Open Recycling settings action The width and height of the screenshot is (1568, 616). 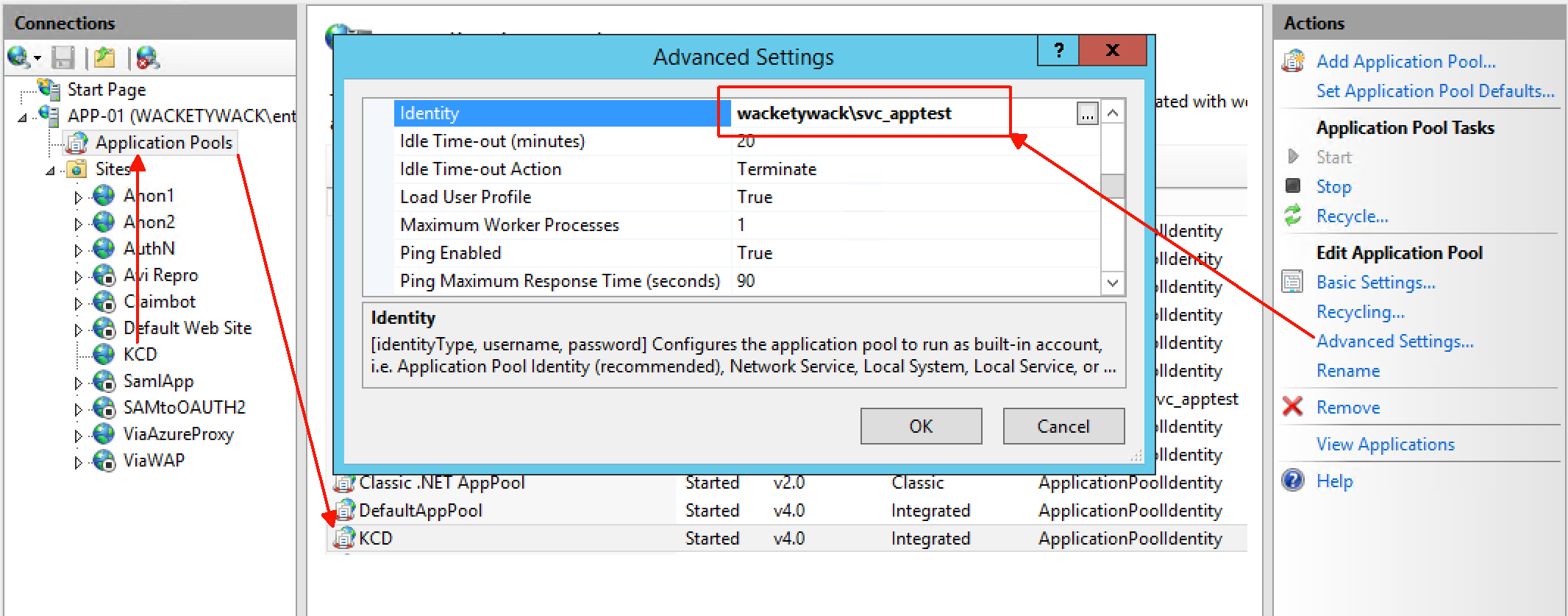(x=1361, y=312)
